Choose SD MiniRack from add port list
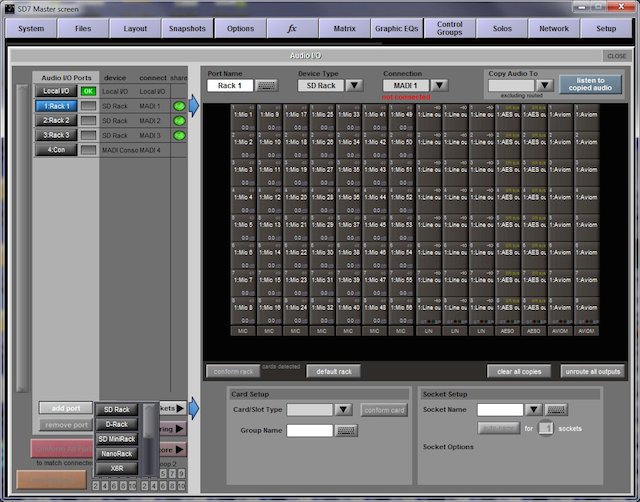This screenshot has height=502, width=640. pos(117,439)
